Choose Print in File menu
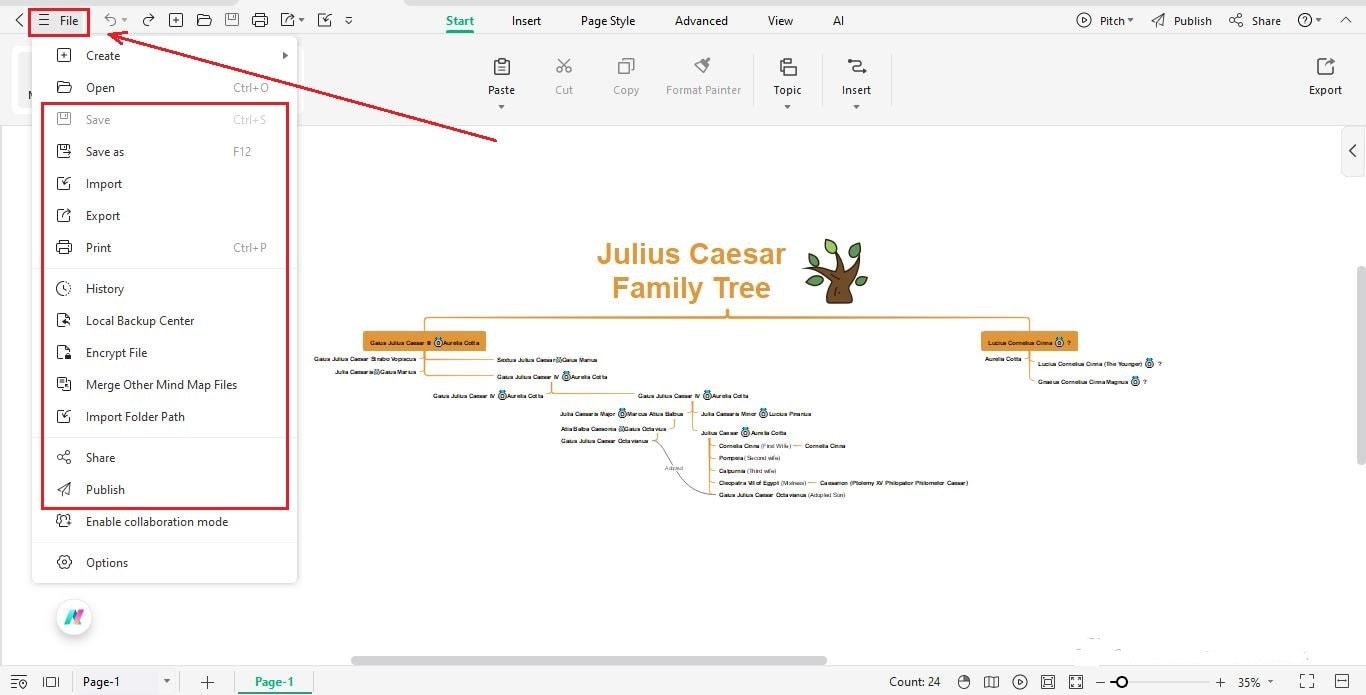Screen dimensions: 1366x695 tap(165, 248)
